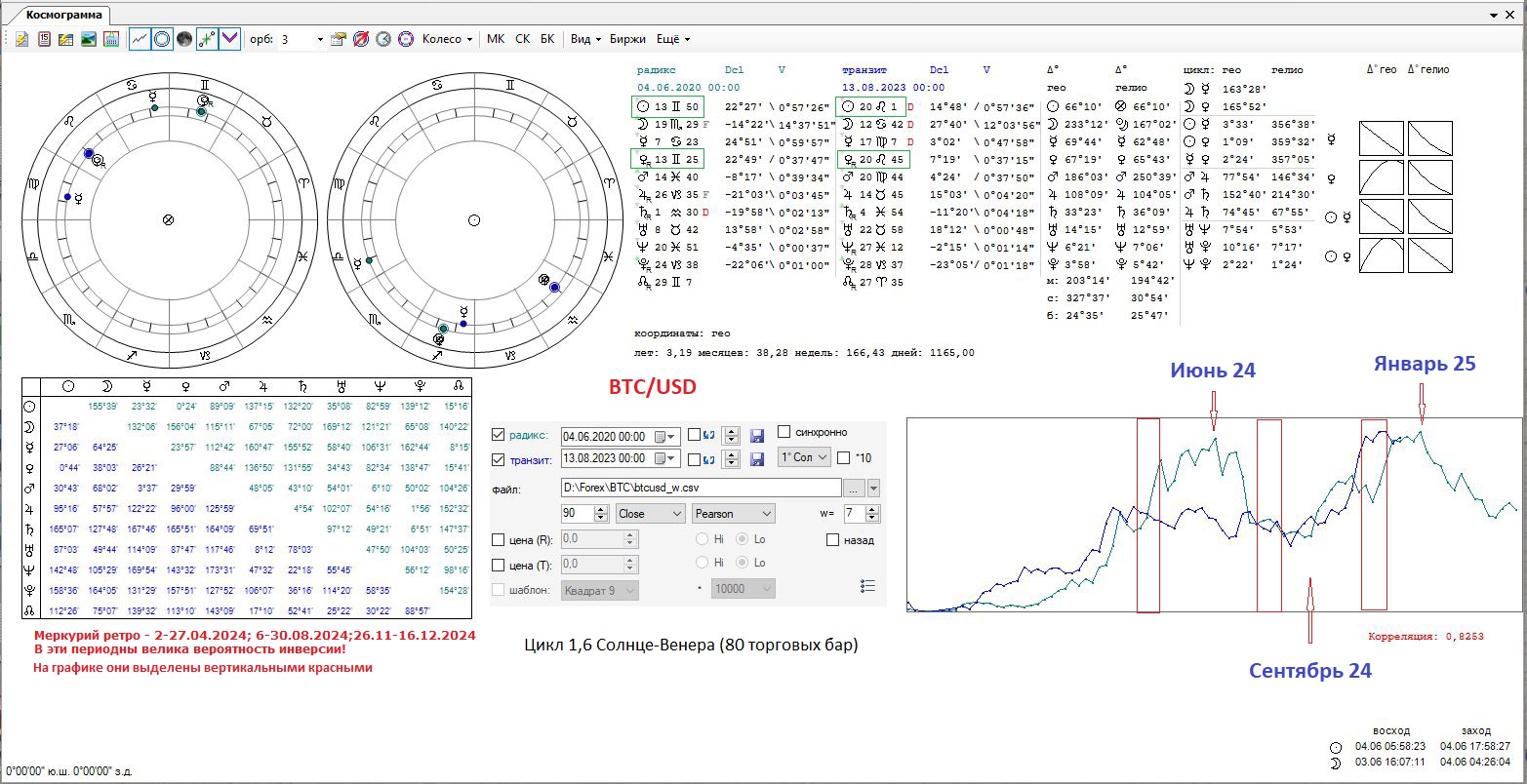This screenshot has height=784, width=1527.
Task: Click the BTC/USD correlation chart
Action: coord(1214,515)
